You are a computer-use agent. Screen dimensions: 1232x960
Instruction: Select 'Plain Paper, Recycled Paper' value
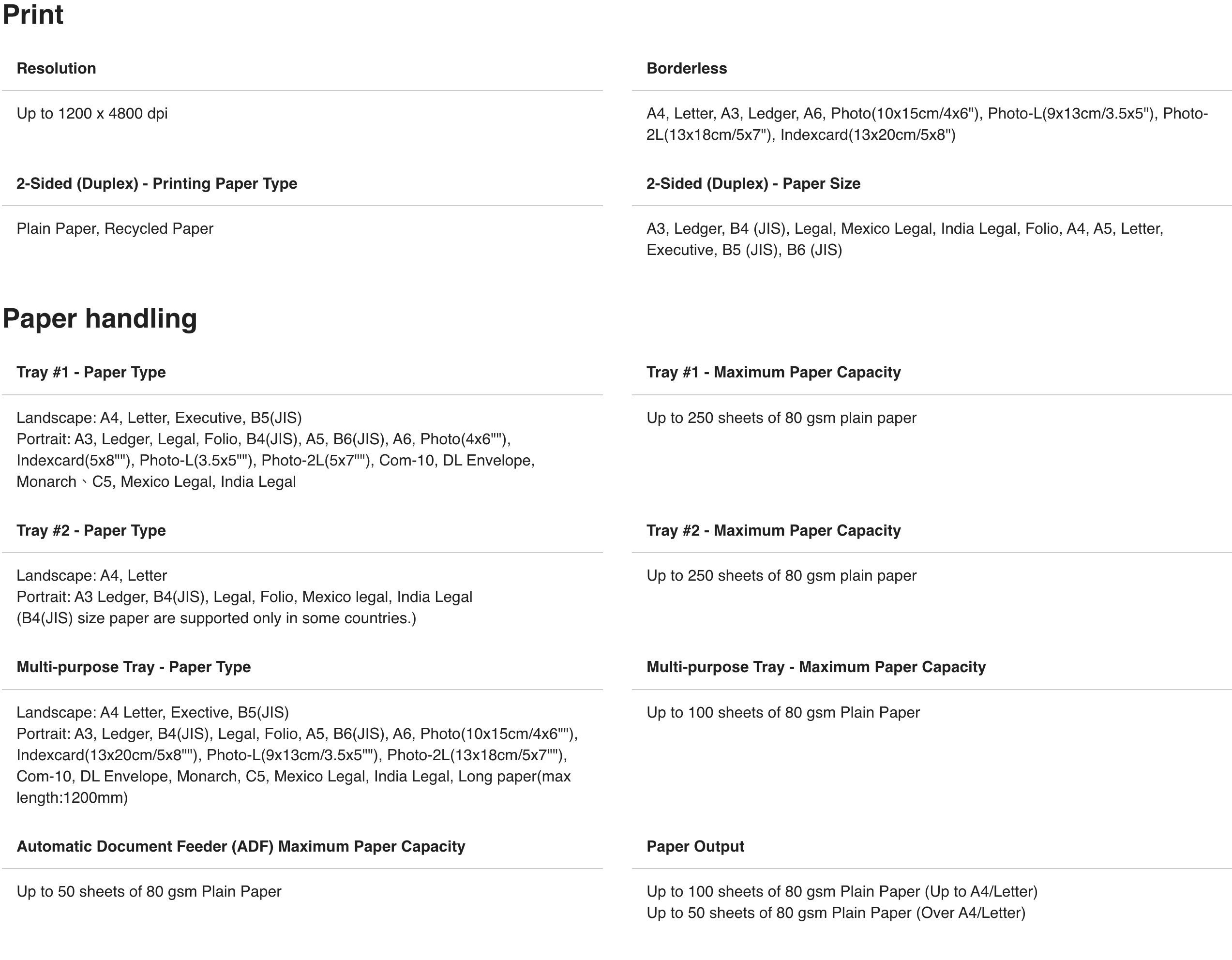(x=115, y=228)
